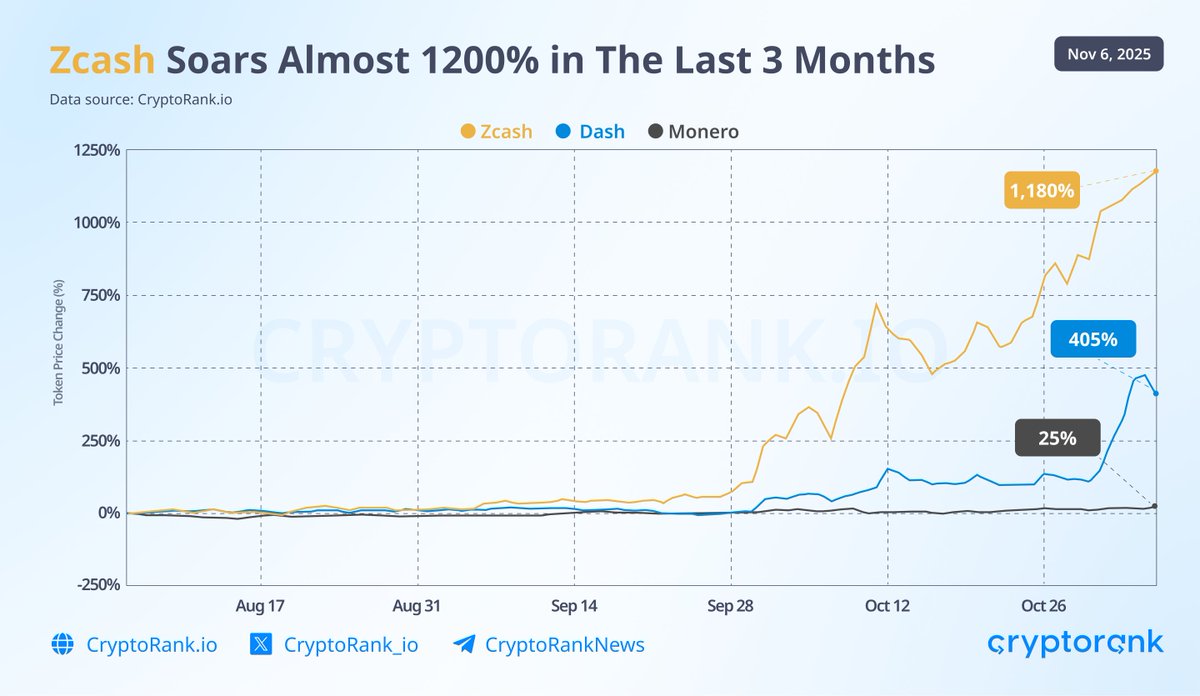Open the CryptoRank.io website link

tap(152, 645)
